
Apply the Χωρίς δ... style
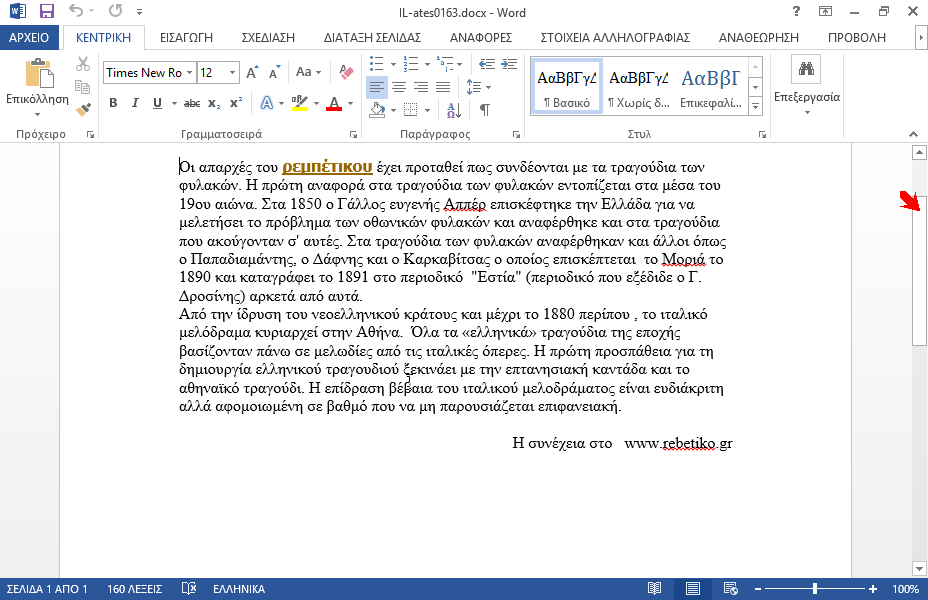click(639, 87)
